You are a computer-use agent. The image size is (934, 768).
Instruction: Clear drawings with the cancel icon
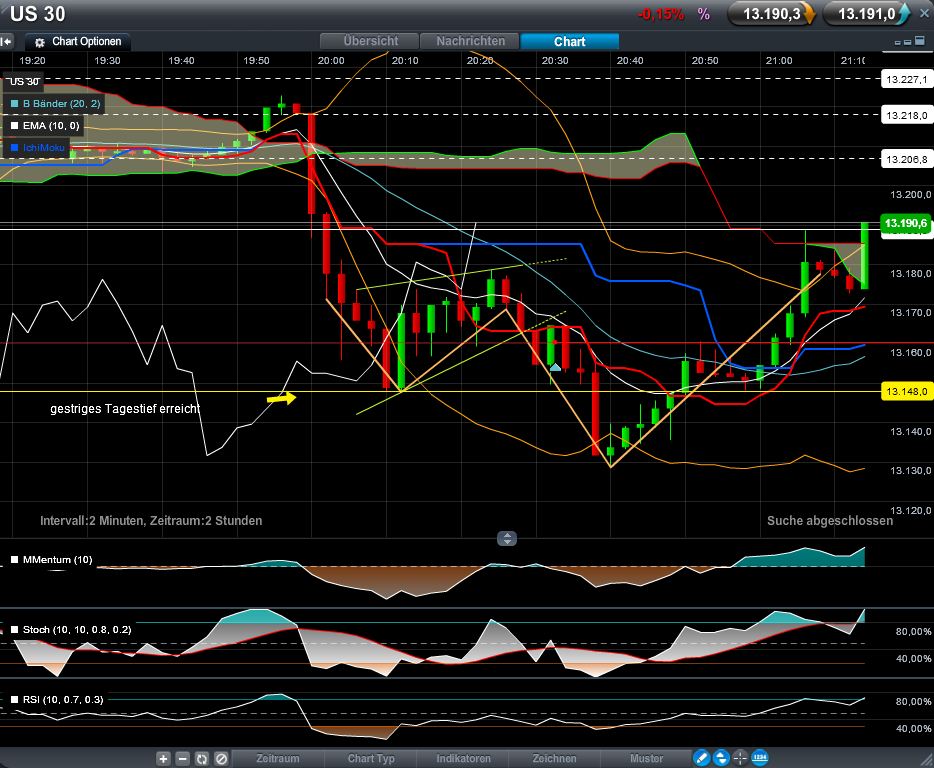click(221, 758)
